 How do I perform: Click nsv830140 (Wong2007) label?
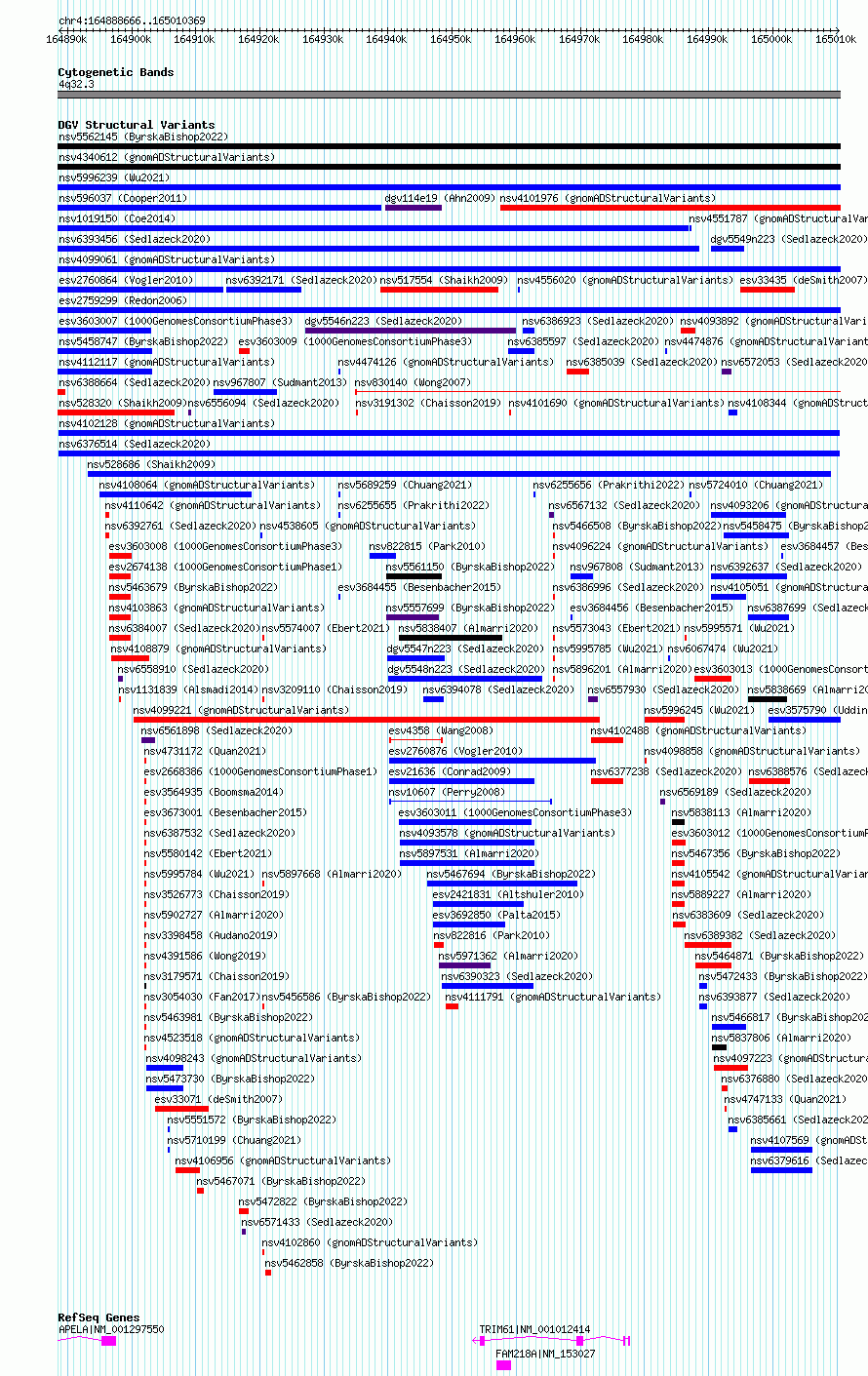(x=413, y=382)
